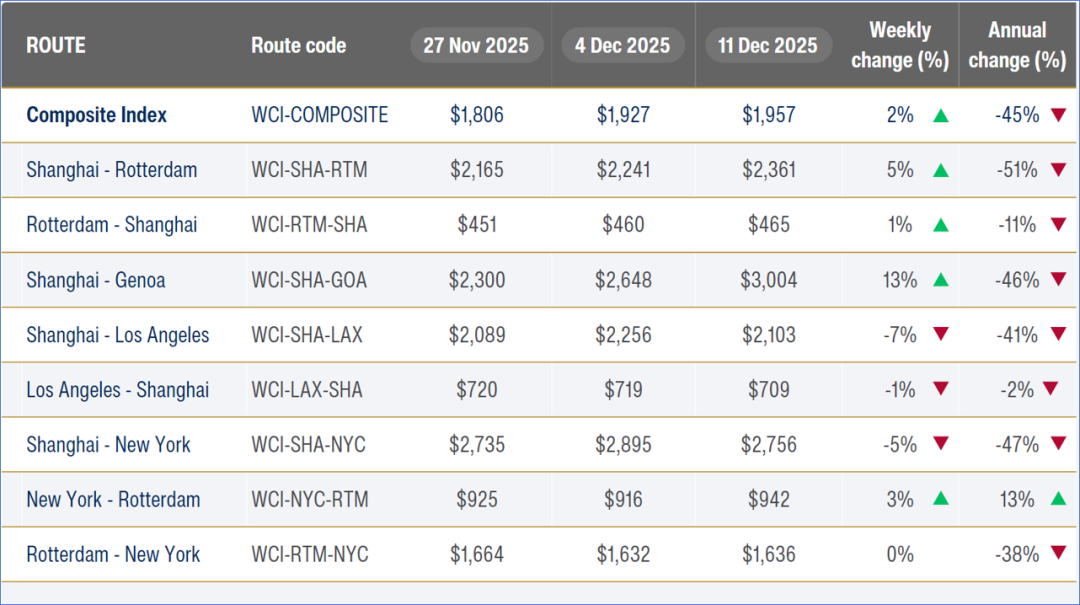Click the Annual change (%) header
This screenshot has width=1080, height=605.
[1017, 46]
